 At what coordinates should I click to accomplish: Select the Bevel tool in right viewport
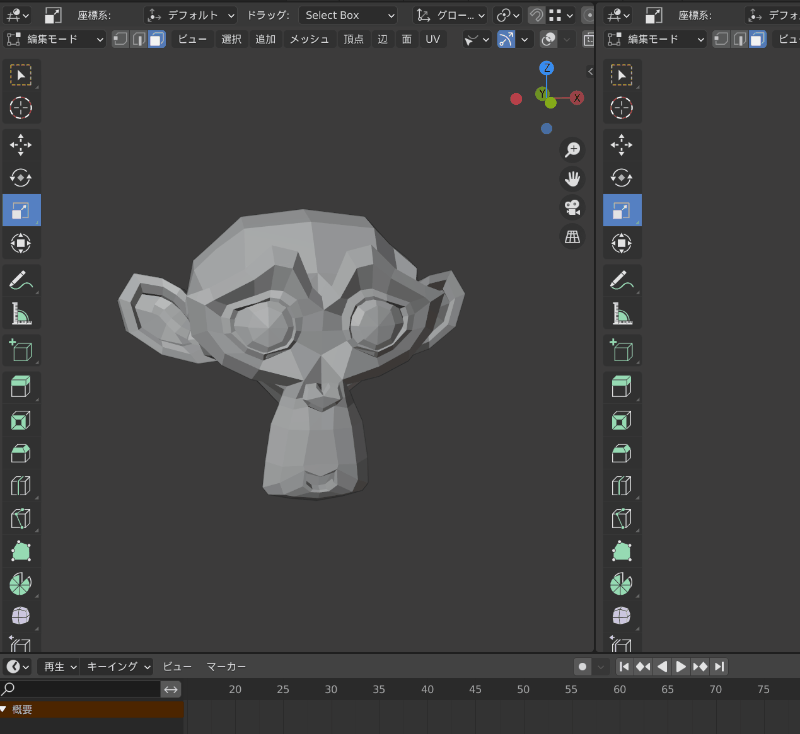click(x=622, y=453)
